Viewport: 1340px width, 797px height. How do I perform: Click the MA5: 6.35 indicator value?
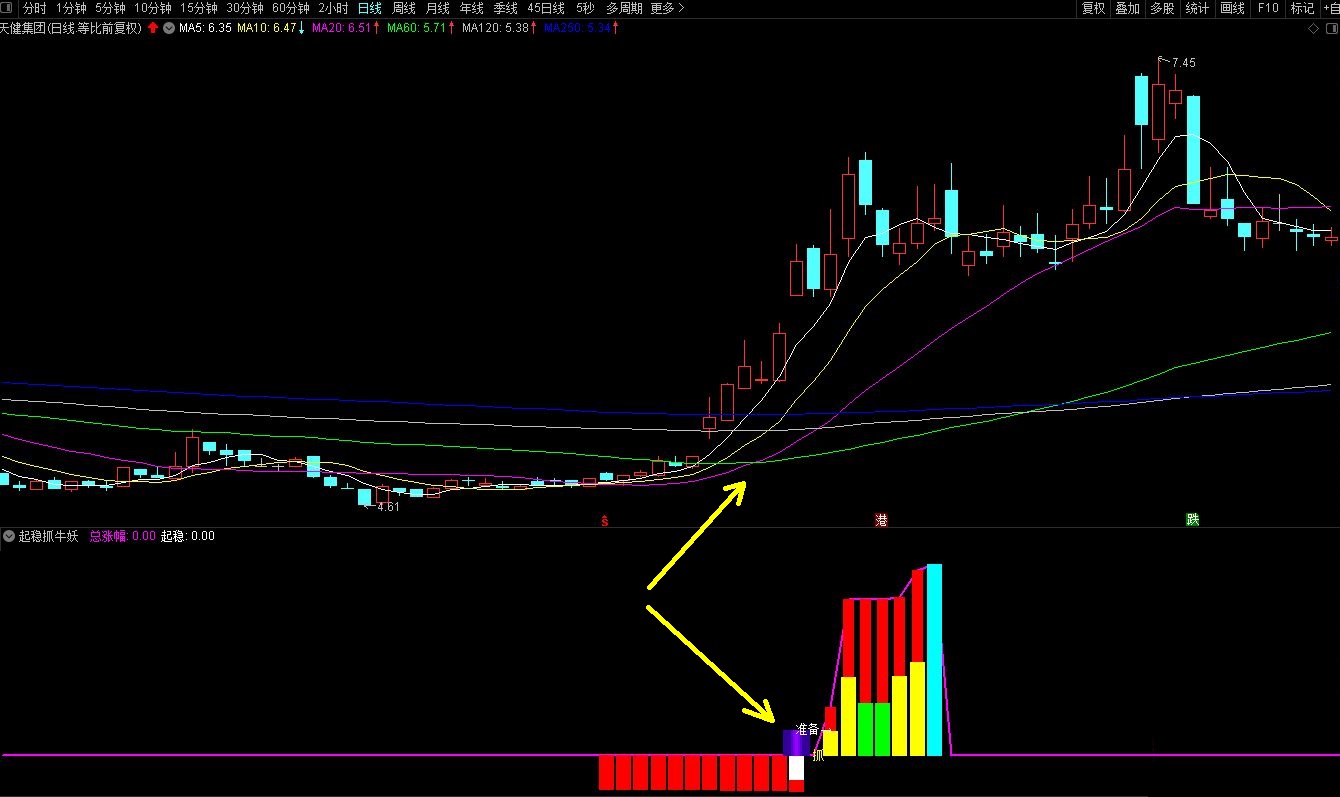205,28
